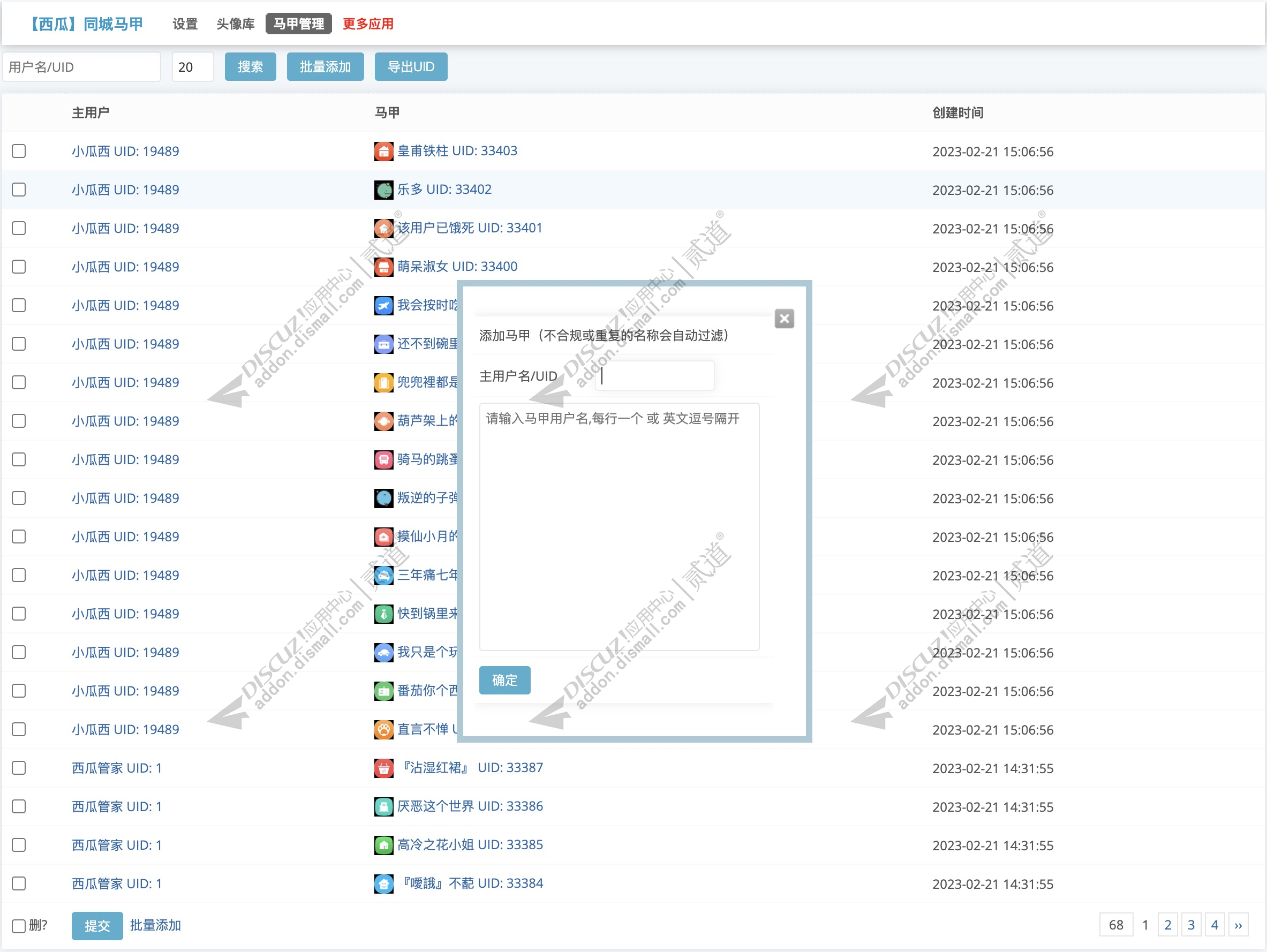1267x952 pixels.
Task: Go to page 2
Action: tap(1168, 925)
